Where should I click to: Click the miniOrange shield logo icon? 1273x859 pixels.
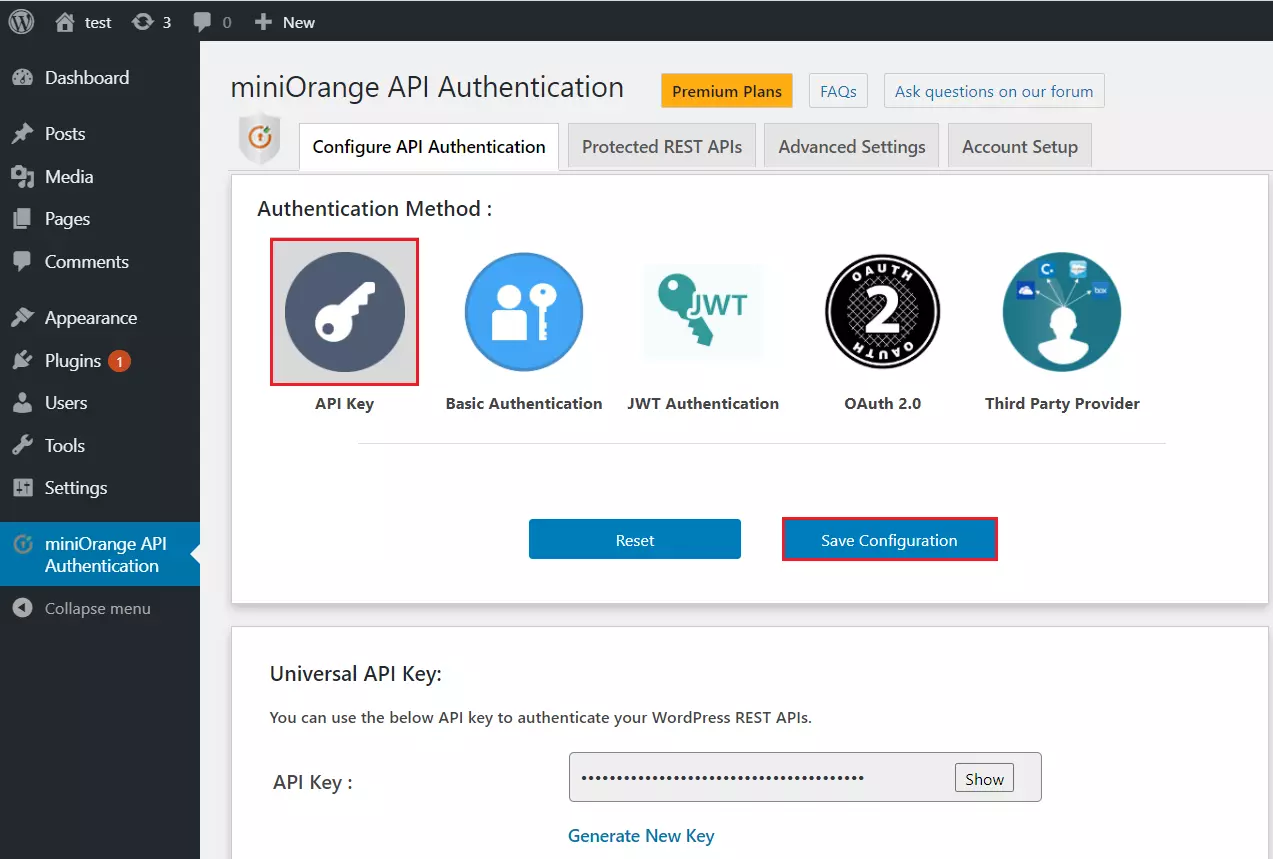click(260, 140)
